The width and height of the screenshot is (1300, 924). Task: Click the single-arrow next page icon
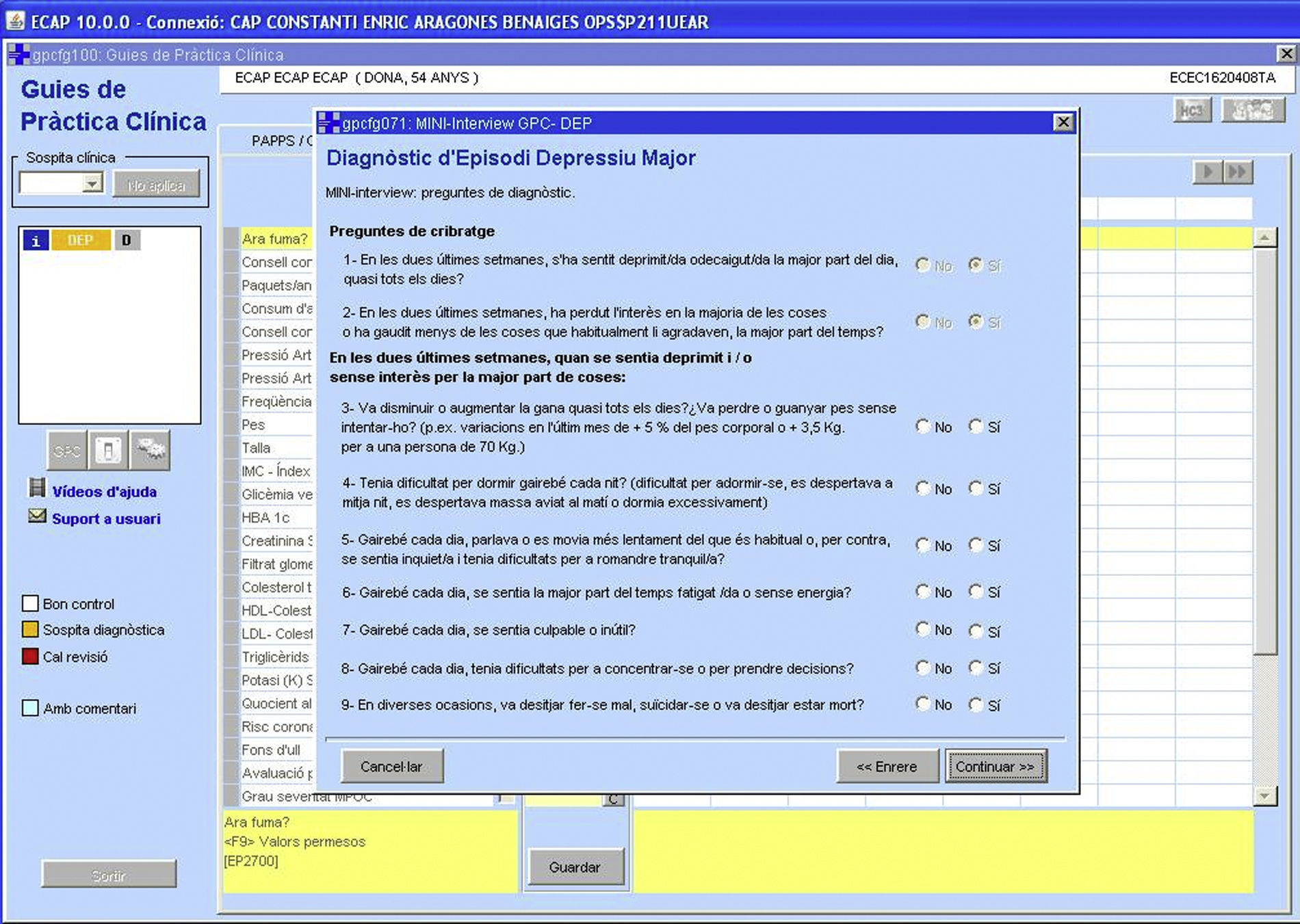(x=1208, y=172)
